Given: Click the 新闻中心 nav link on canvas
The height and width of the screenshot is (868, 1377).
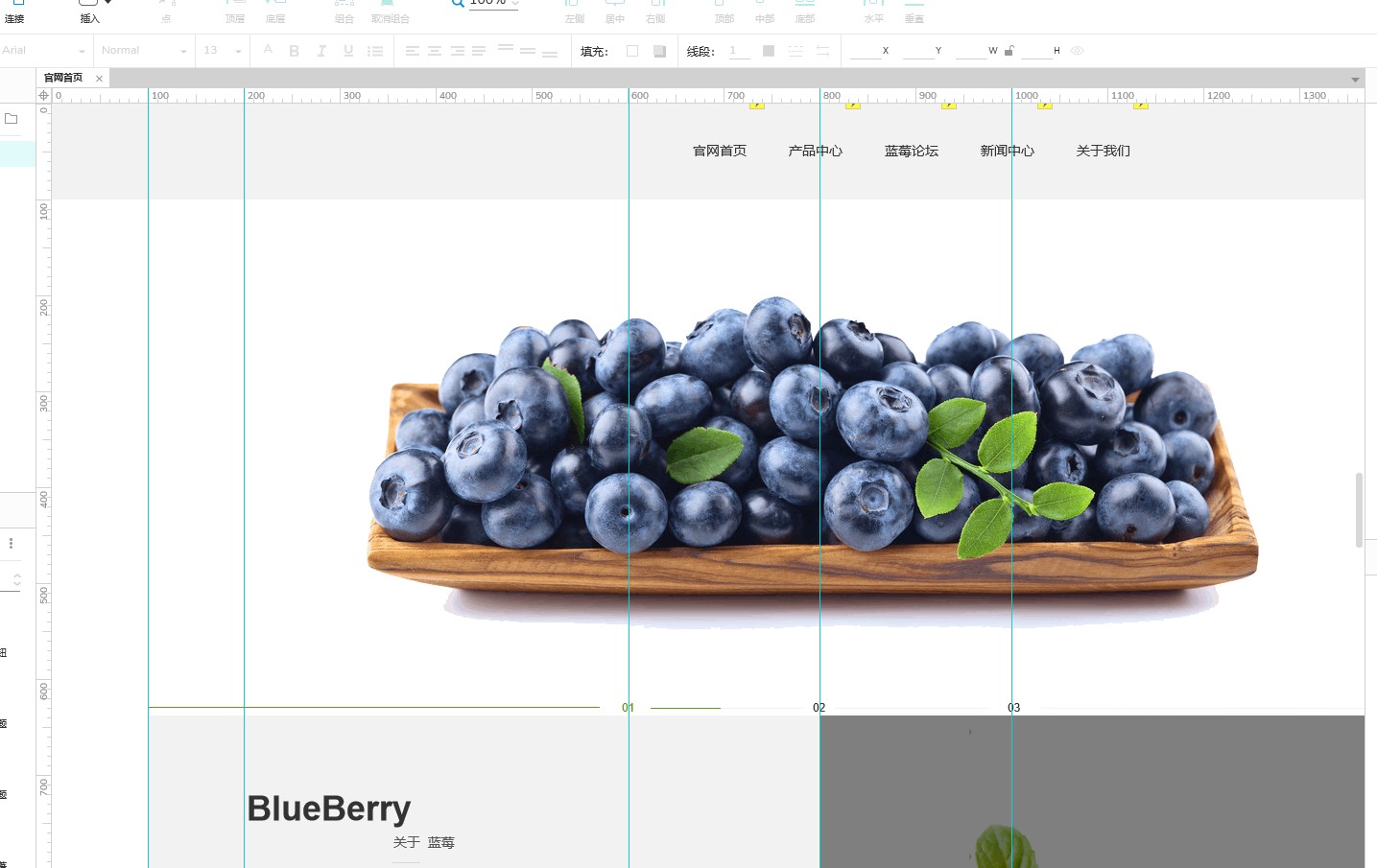Looking at the screenshot, I should (1008, 151).
